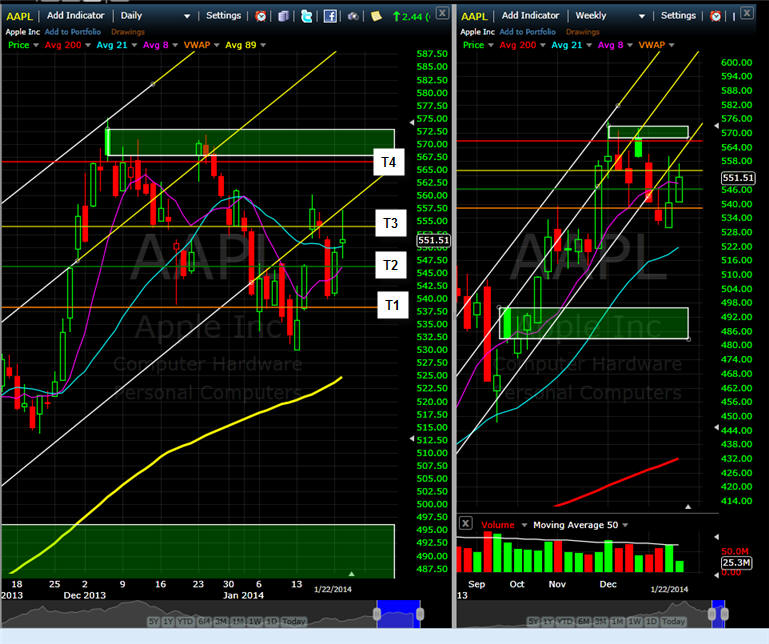This screenshot has height=644, width=769.
Task: Click green triangle marker at Daily chart bottom
Action: 351,573
